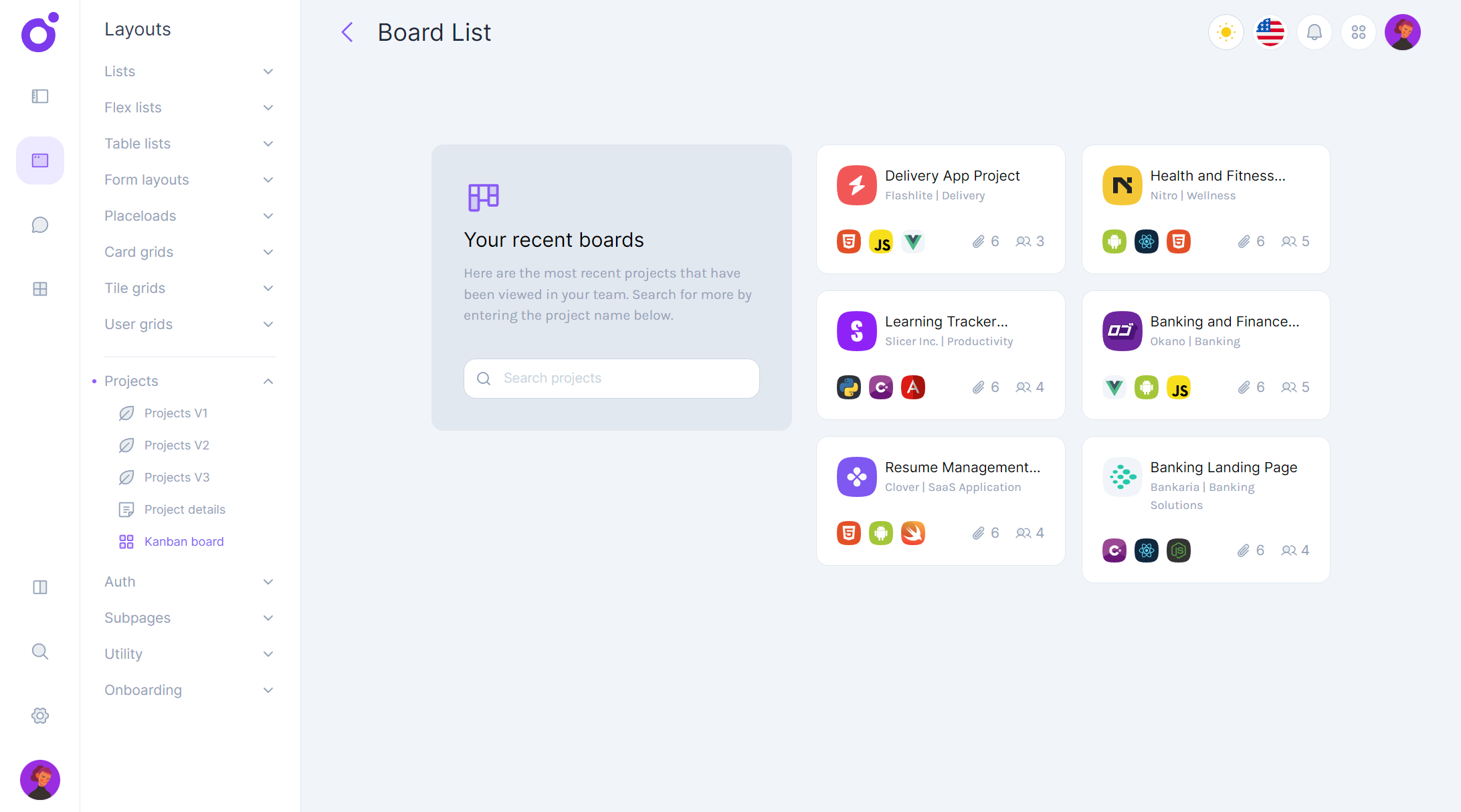Click the Python icon on Learning Tracker card

coord(848,387)
